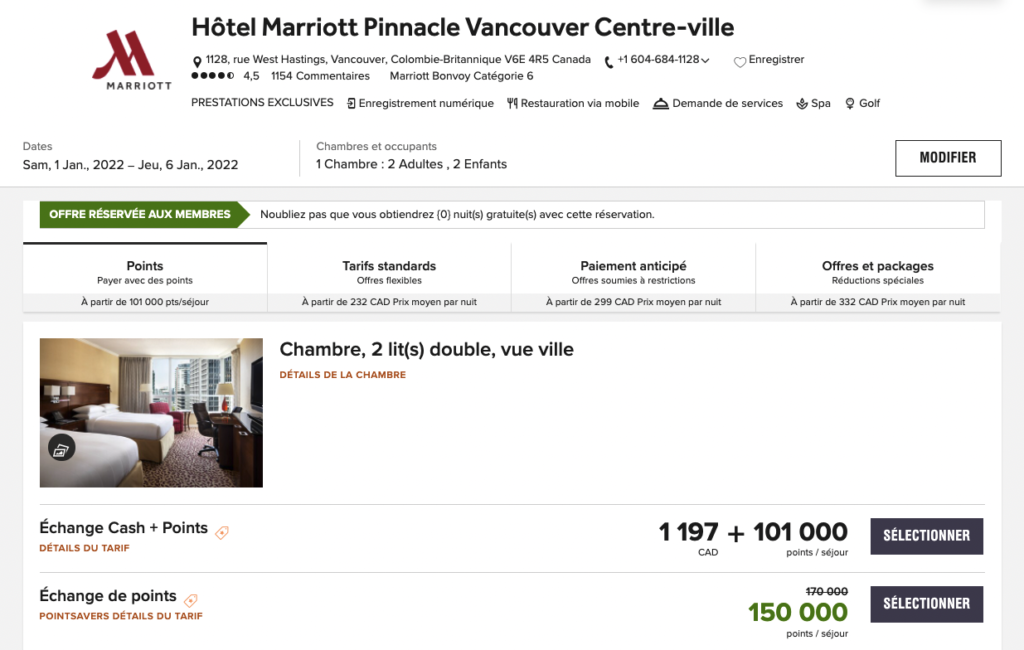Viewport: 1024px width, 650px height.
Task: Click the location pin icon beside the address
Action: pyautogui.click(x=197, y=61)
